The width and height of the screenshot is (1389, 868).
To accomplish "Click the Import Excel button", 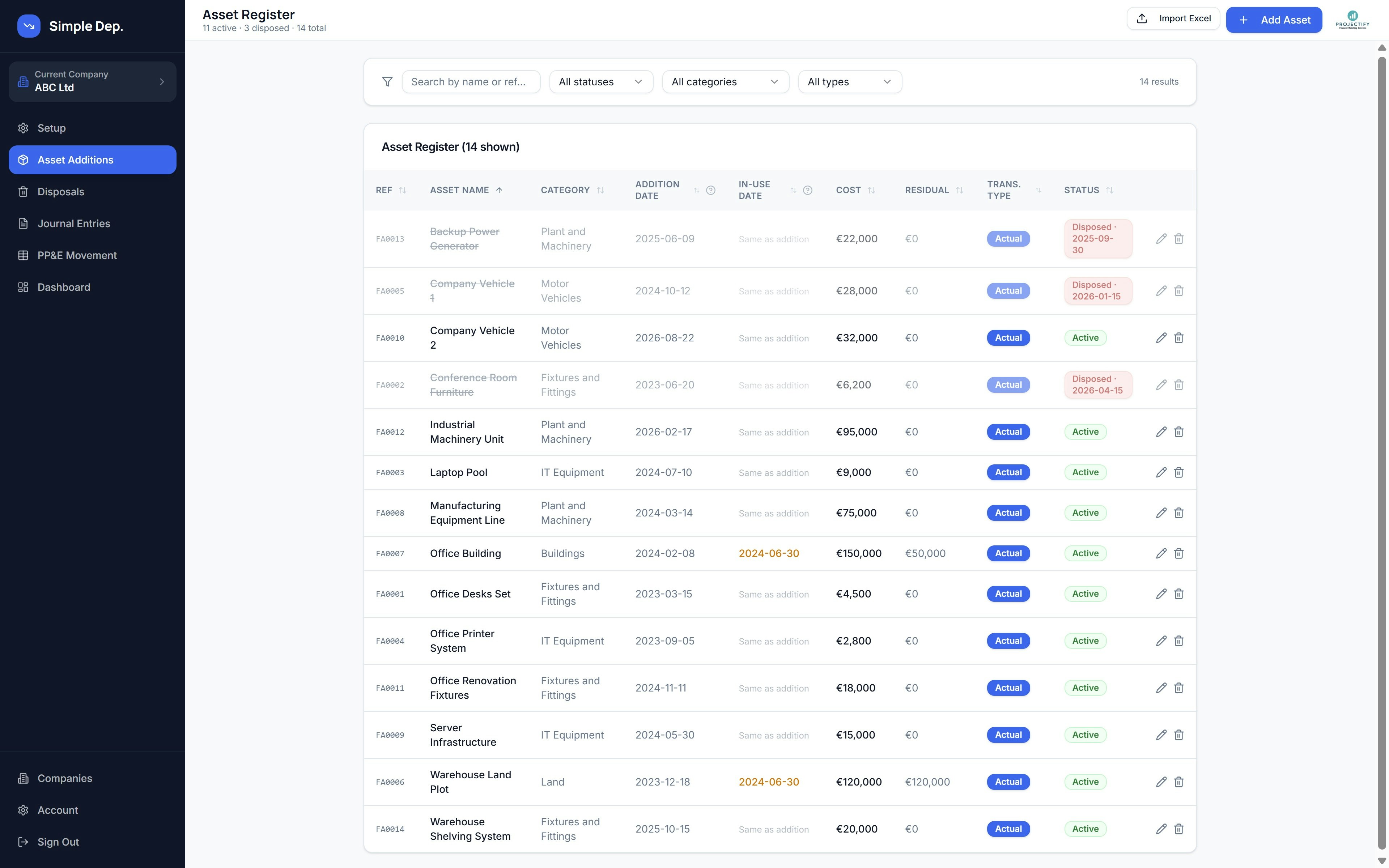I will point(1173,18).
